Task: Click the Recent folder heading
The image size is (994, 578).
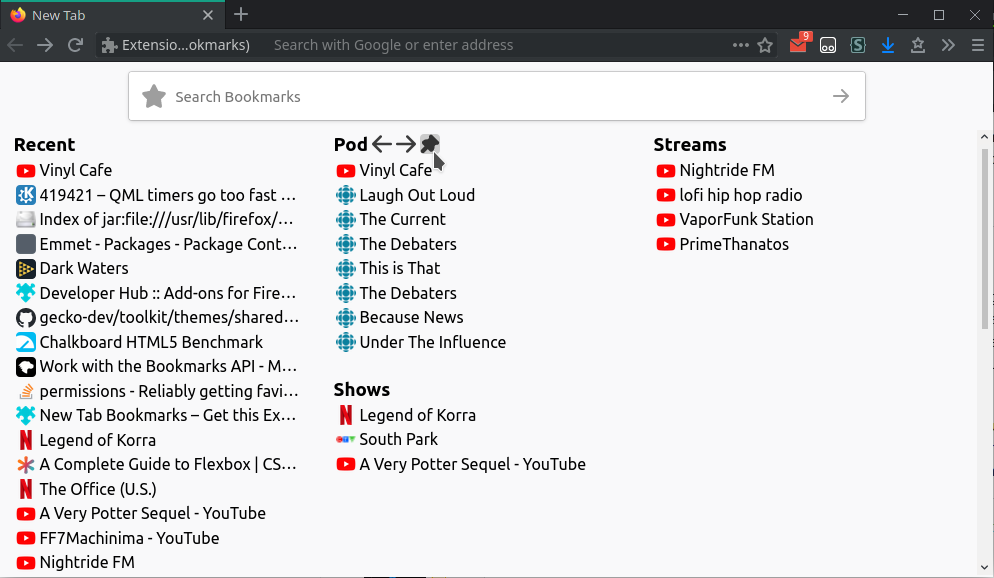Action: pos(44,144)
